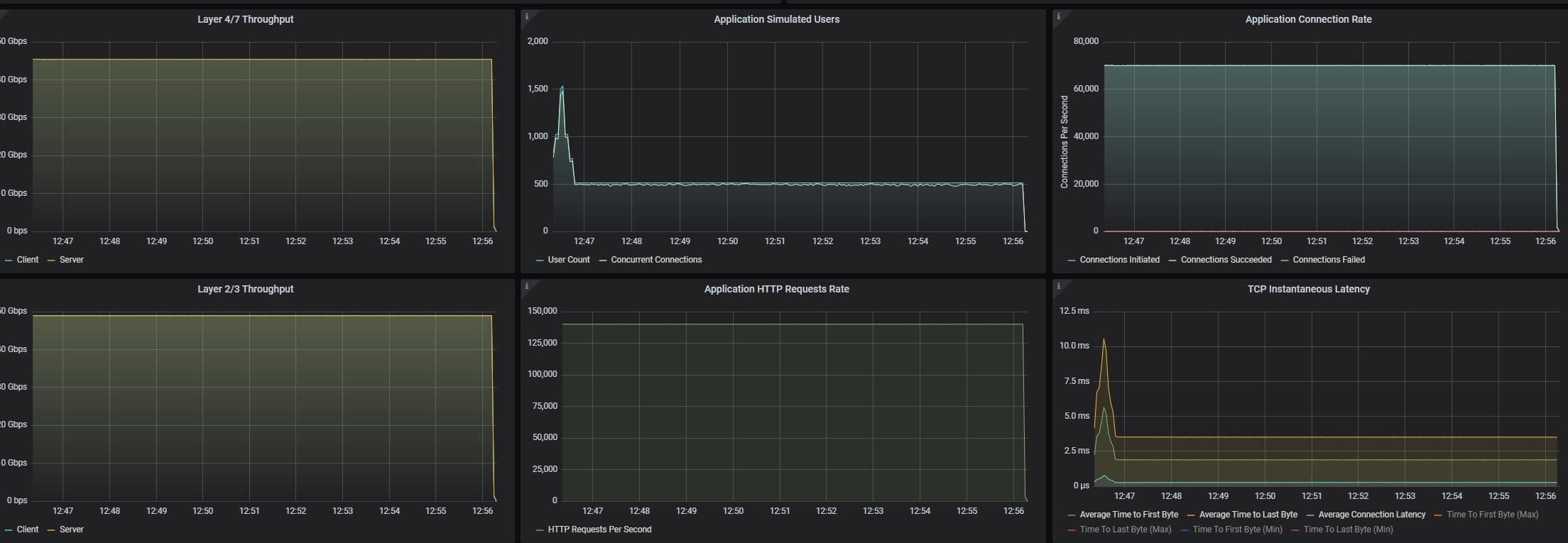Viewport: 1568px width, 543px height.
Task: Open the Application Connection Rate title menu
Action: 1308,19
